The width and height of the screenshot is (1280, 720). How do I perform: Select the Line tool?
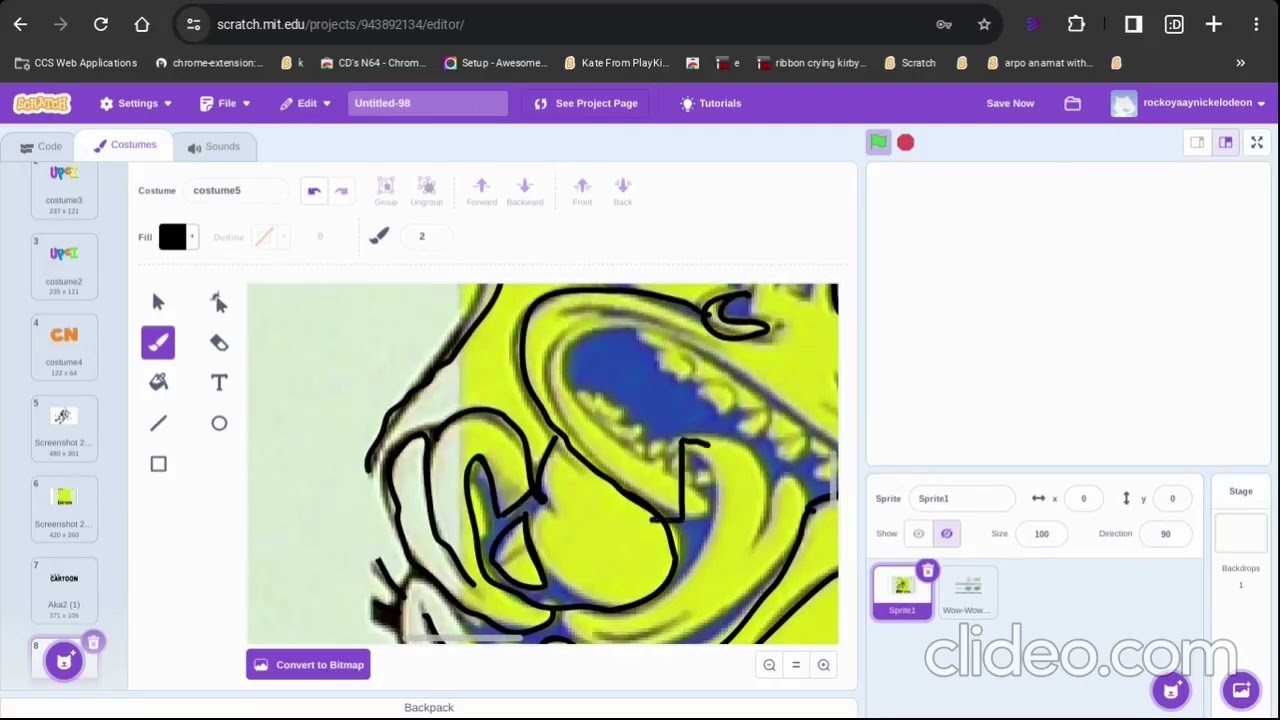pos(158,423)
